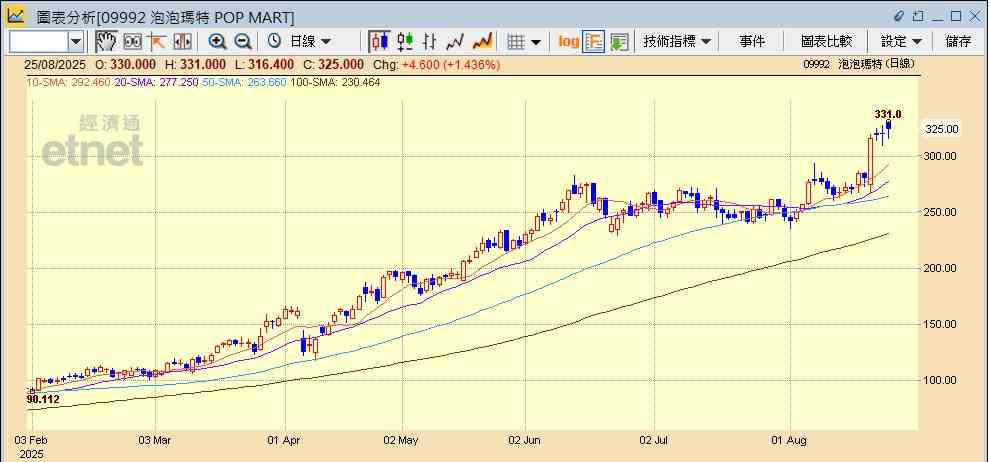Click the 50-SMA: 263.660 legend label

pos(244,82)
